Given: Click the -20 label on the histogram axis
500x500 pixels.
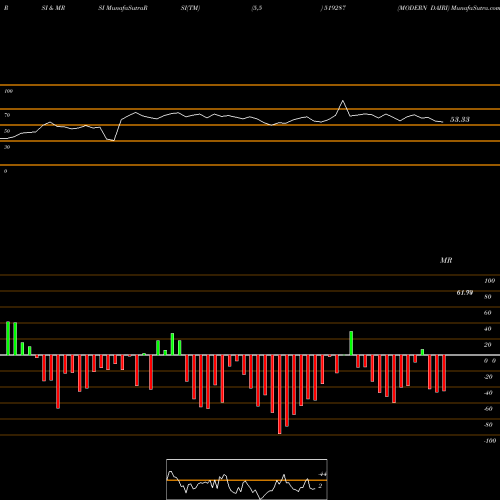Looking at the screenshot, I should point(488,377).
